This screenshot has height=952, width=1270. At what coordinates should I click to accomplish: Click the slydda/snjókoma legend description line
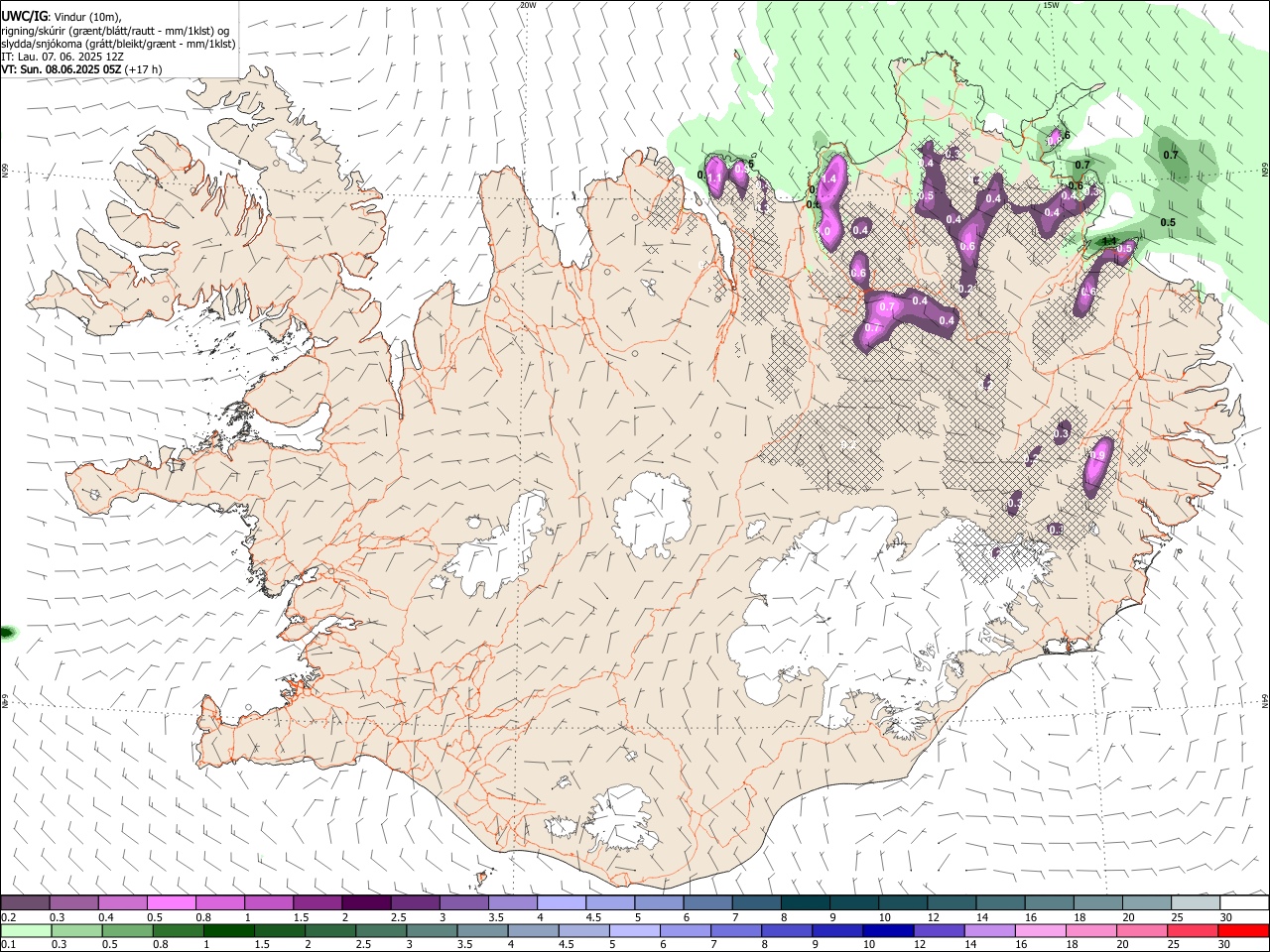tap(118, 44)
